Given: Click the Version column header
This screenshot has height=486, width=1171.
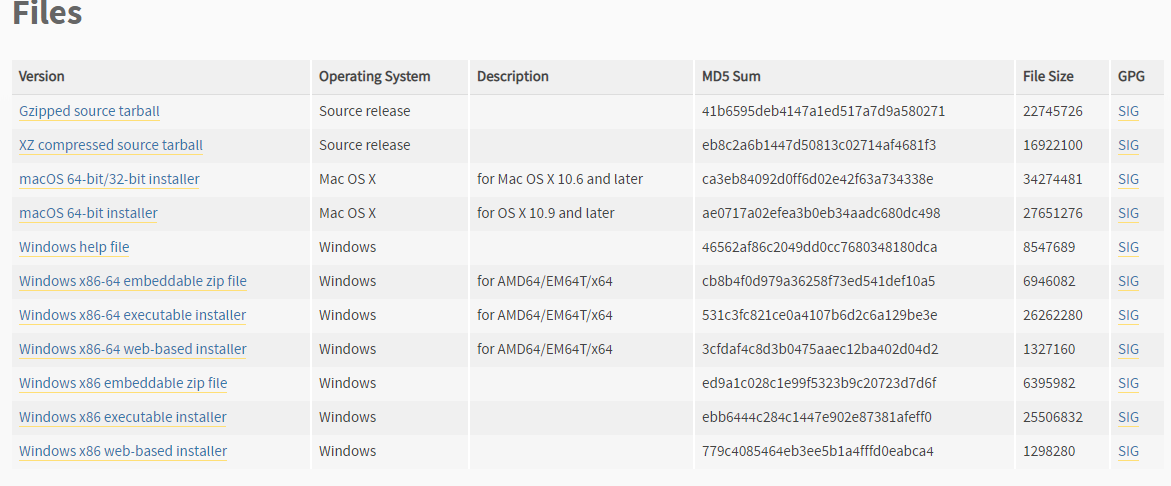Looking at the screenshot, I should (42, 76).
